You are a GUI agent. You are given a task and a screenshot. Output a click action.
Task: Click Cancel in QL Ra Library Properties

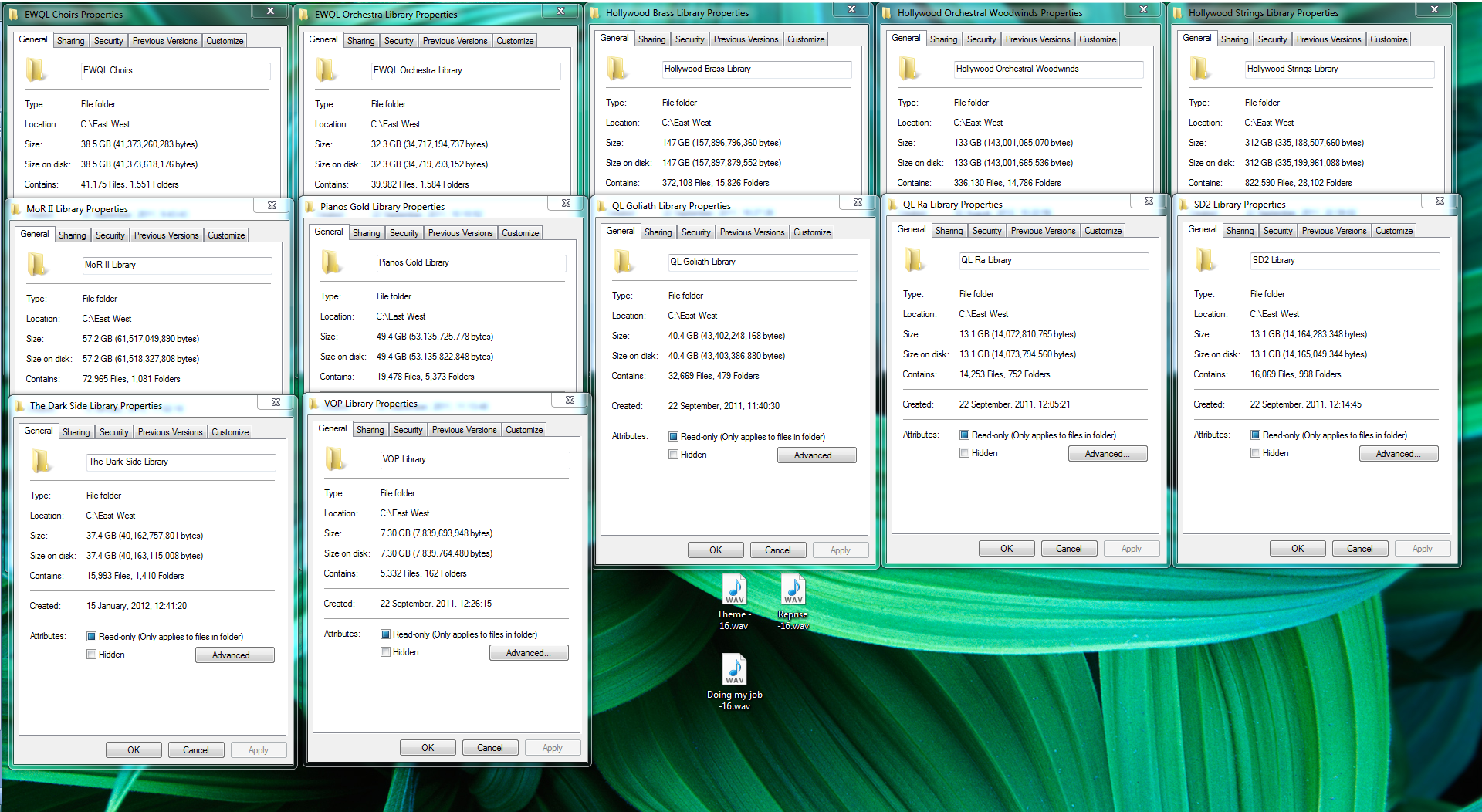1069,549
